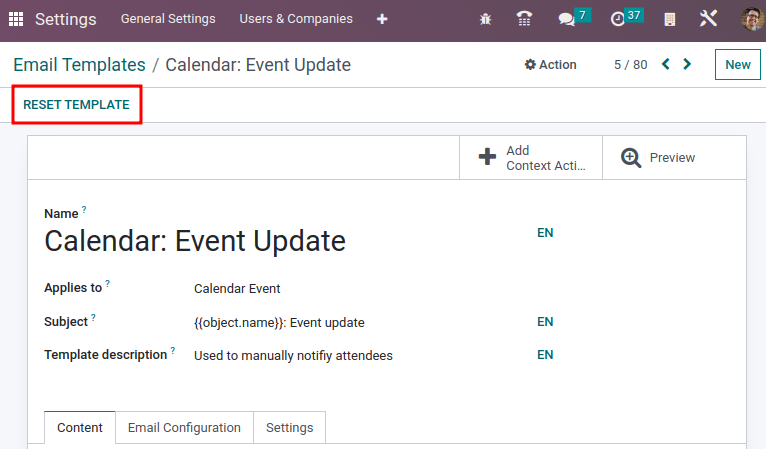Open the user avatar menu
This screenshot has width=766, height=449.
coord(751,19)
